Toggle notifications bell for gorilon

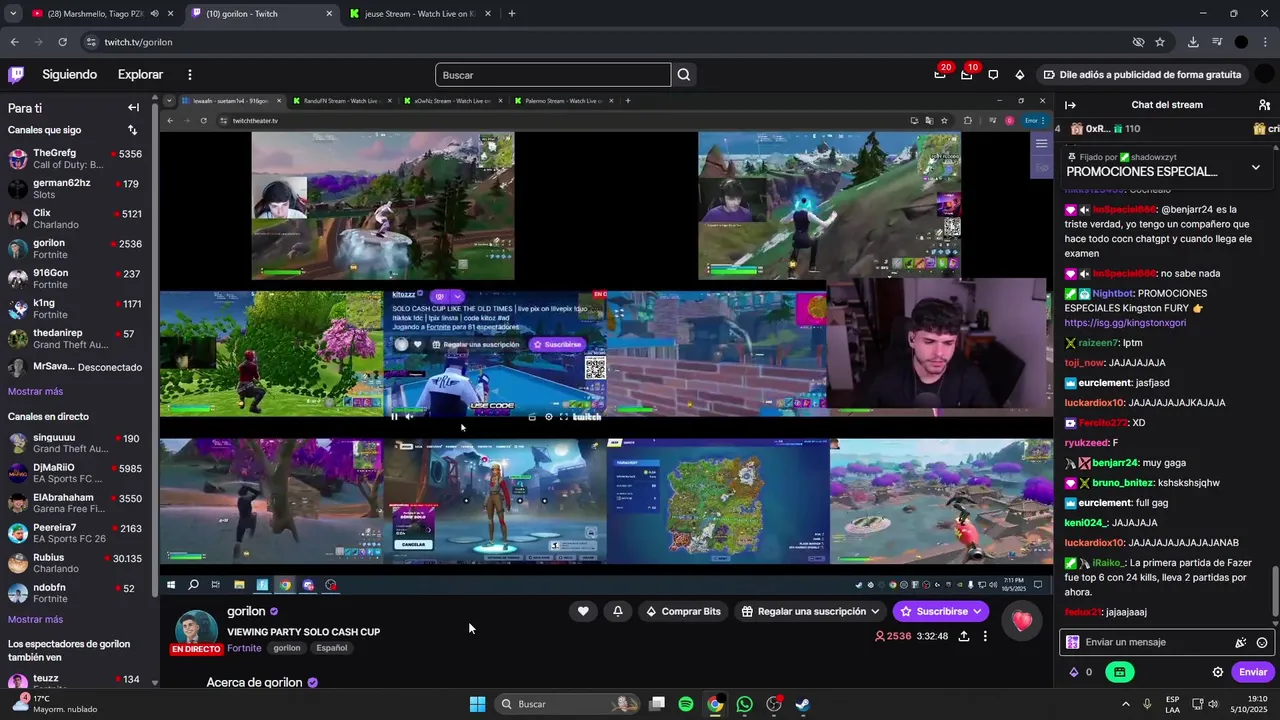tap(618, 611)
